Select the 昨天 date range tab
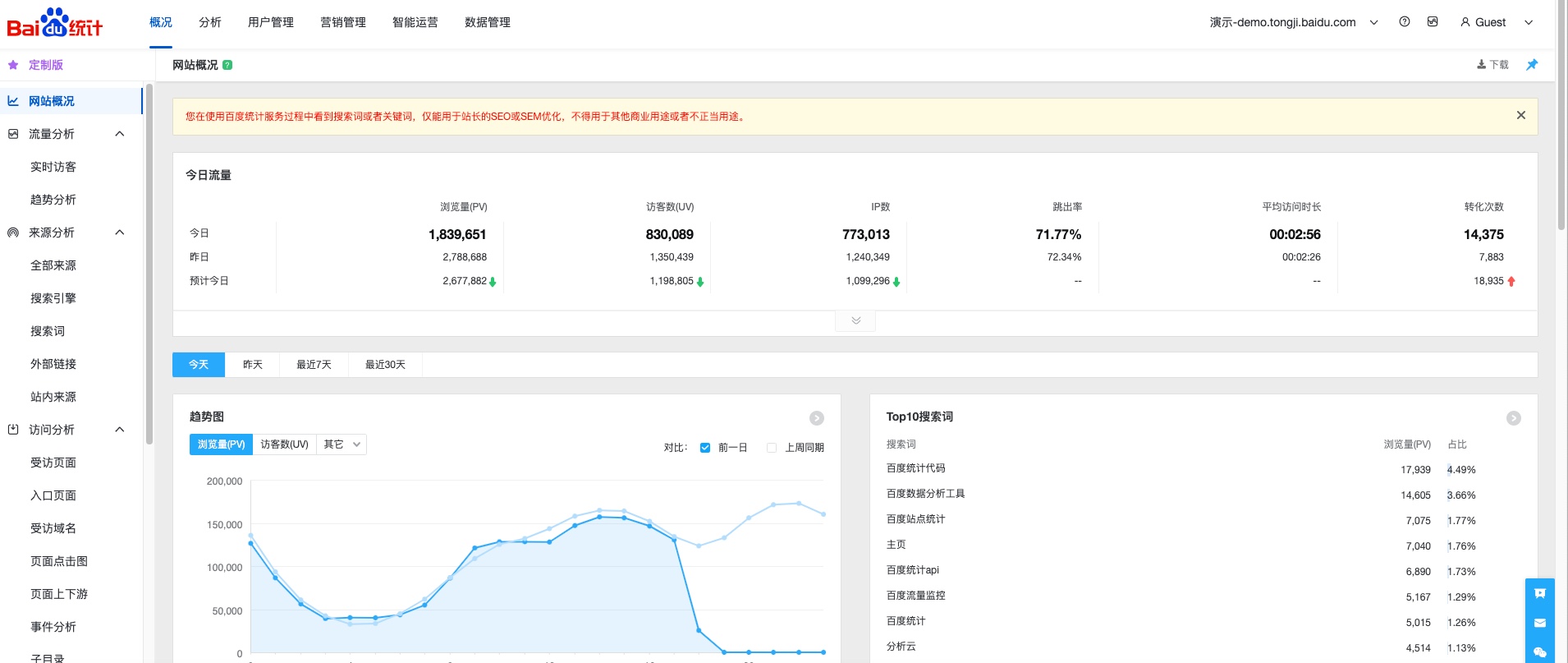 (253, 365)
